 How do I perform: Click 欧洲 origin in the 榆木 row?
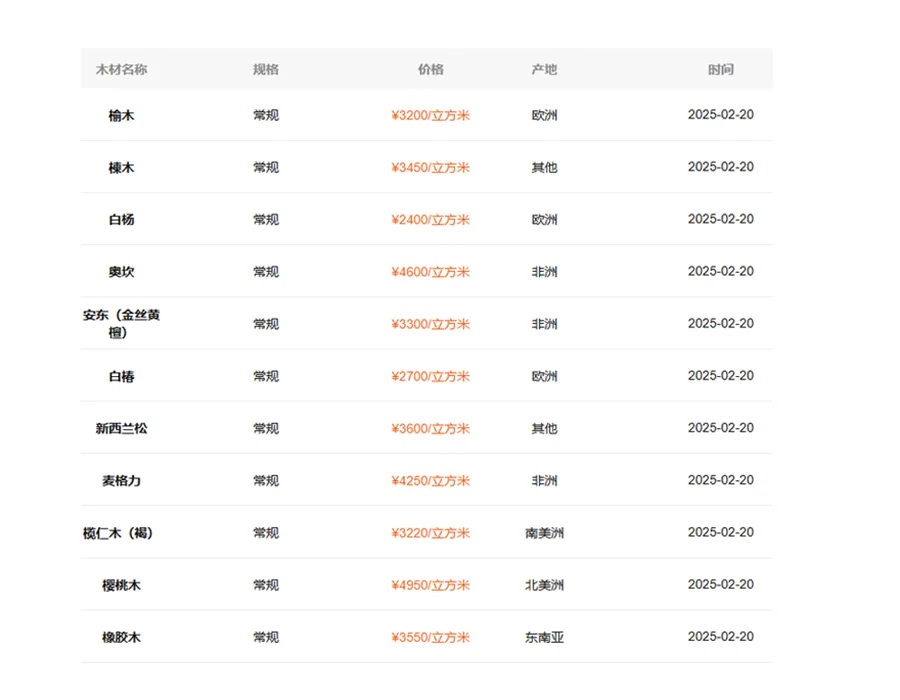tap(544, 115)
